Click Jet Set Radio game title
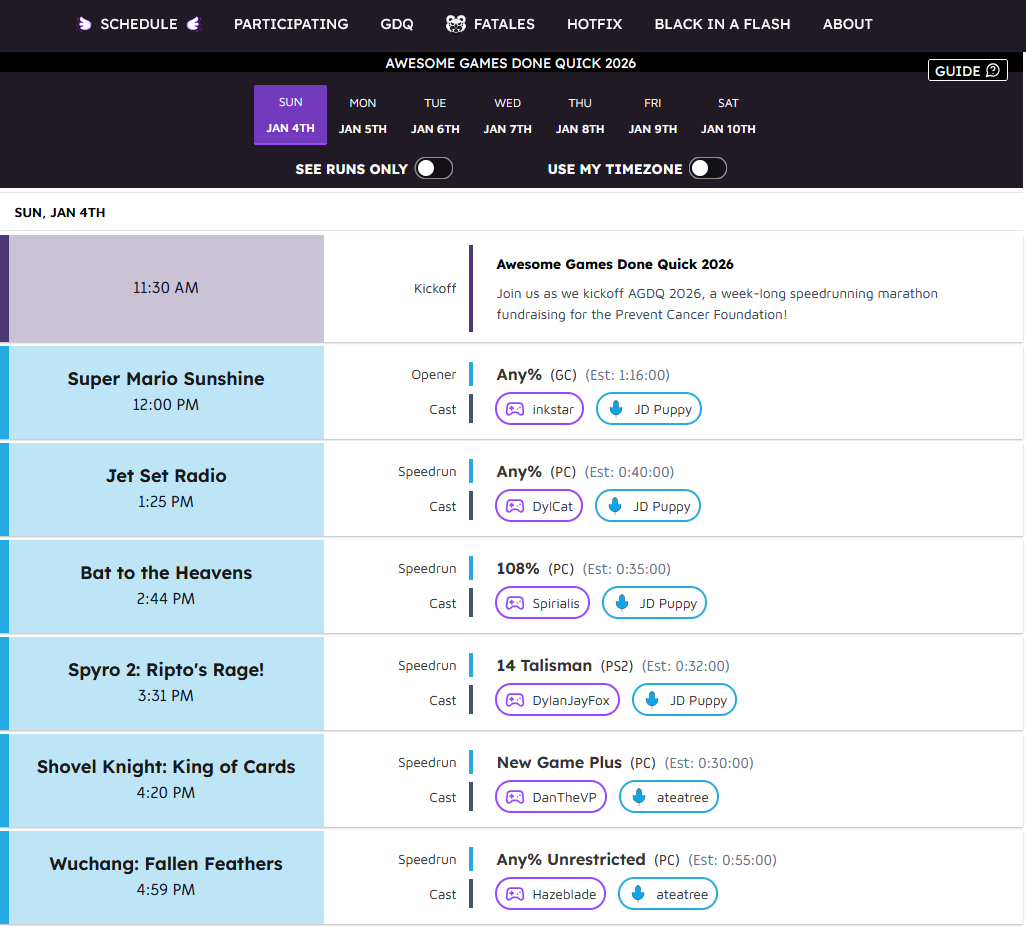The width and height of the screenshot is (1026, 926). tap(166, 475)
